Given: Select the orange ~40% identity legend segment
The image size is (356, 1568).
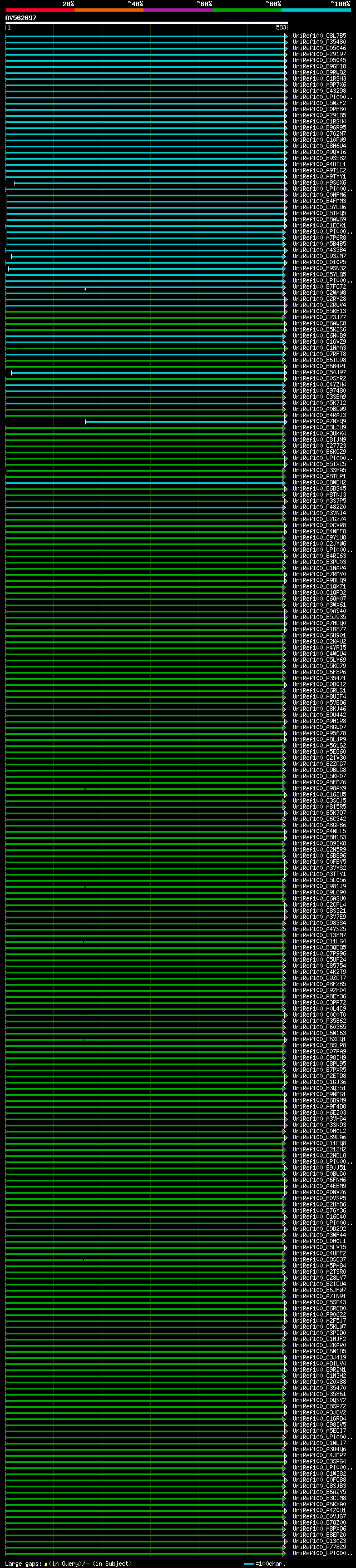Looking at the screenshot, I should click(110, 10).
